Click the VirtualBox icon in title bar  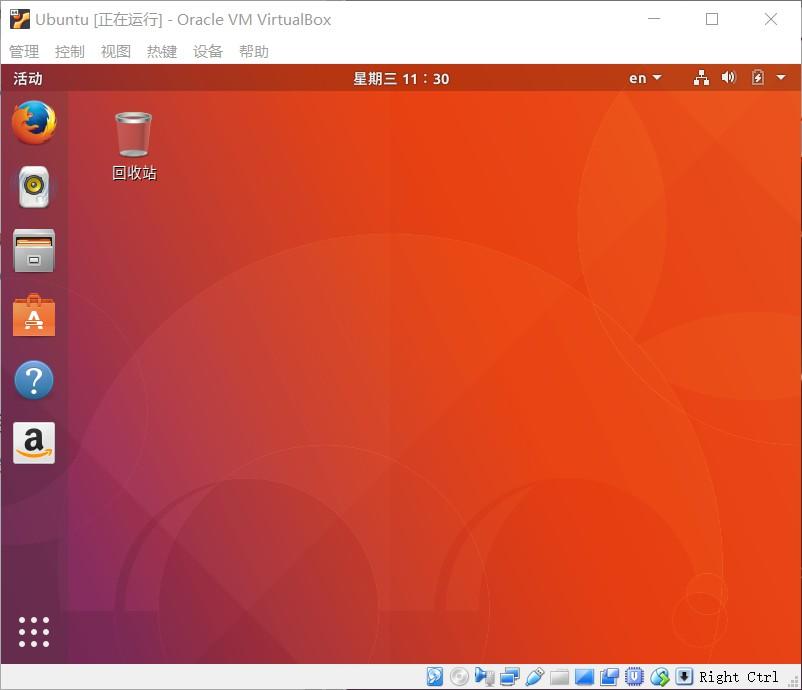pyautogui.click(x=20, y=19)
